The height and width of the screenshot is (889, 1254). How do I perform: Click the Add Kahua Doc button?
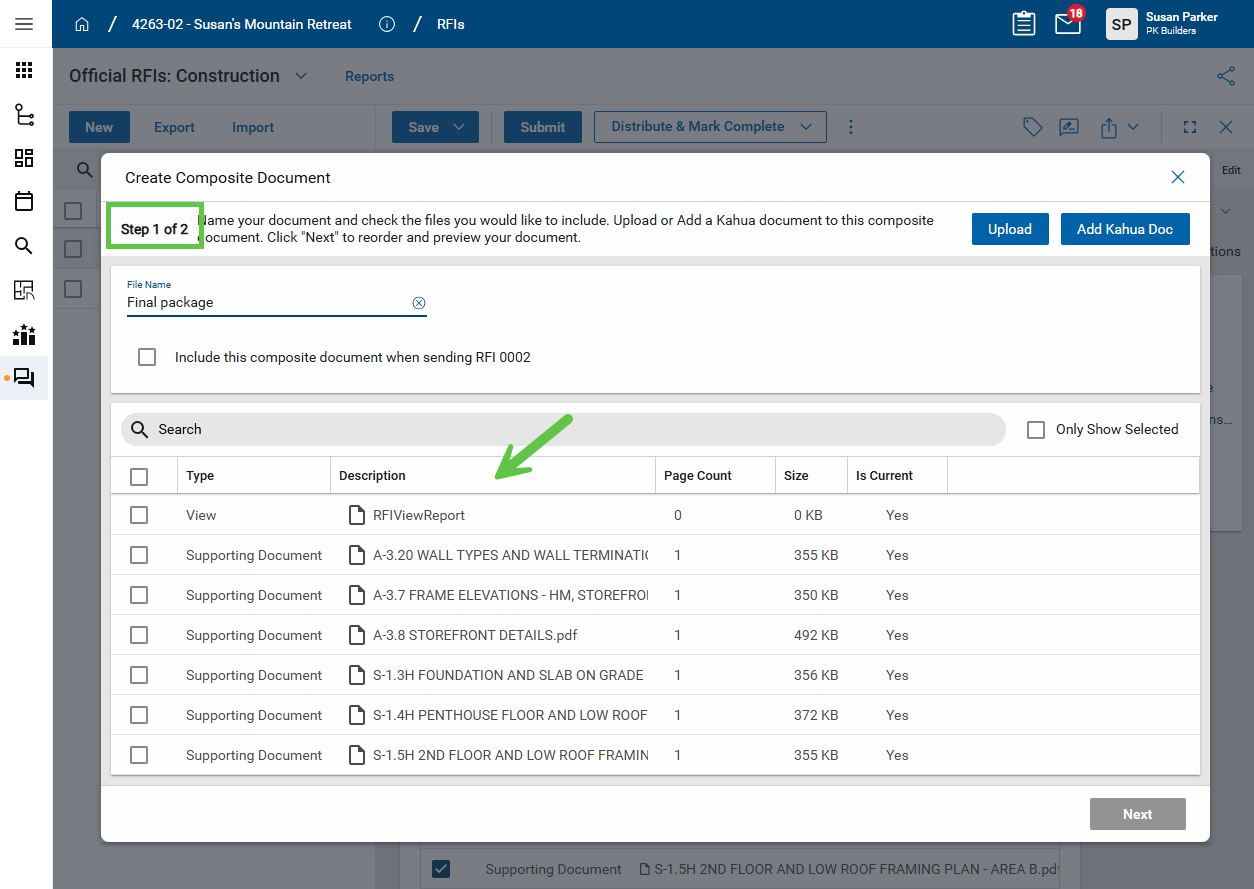(x=1124, y=229)
